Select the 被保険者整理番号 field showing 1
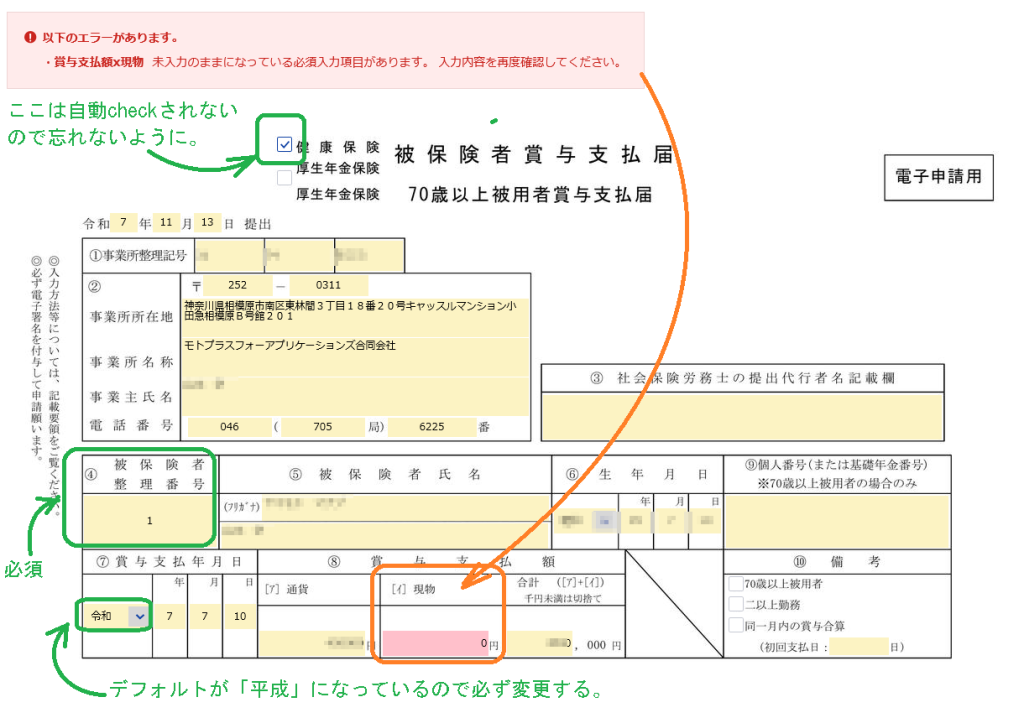This screenshot has width=1024, height=718. click(149, 521)
